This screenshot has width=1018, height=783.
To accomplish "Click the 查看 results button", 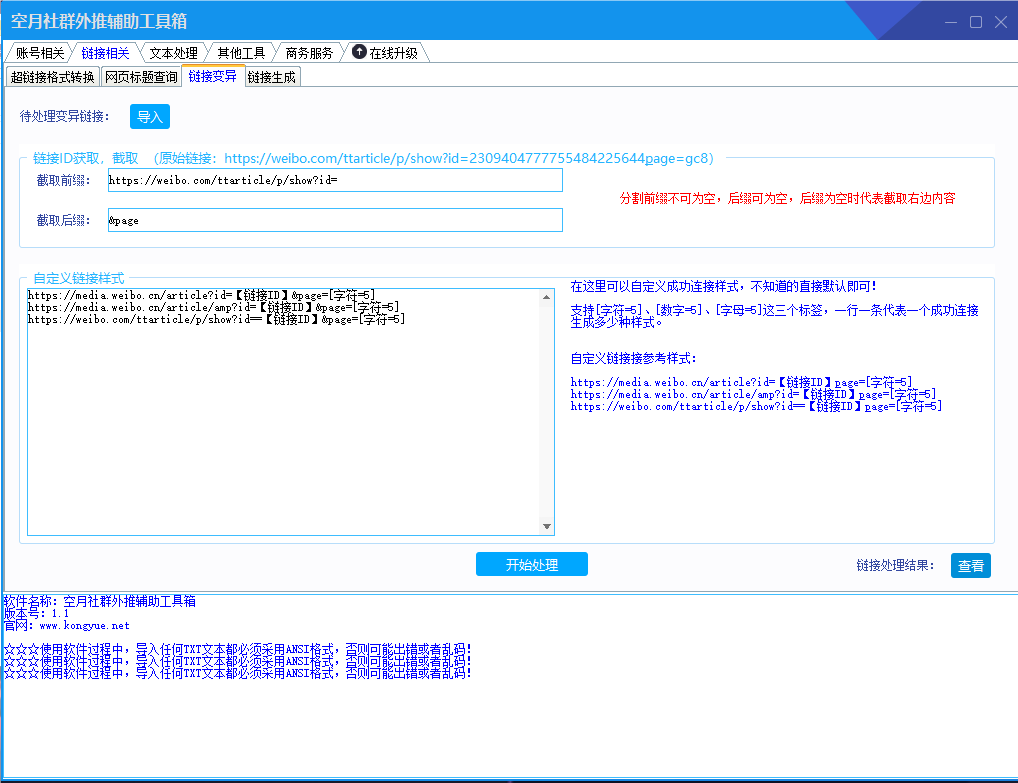I will click(971, 566).
